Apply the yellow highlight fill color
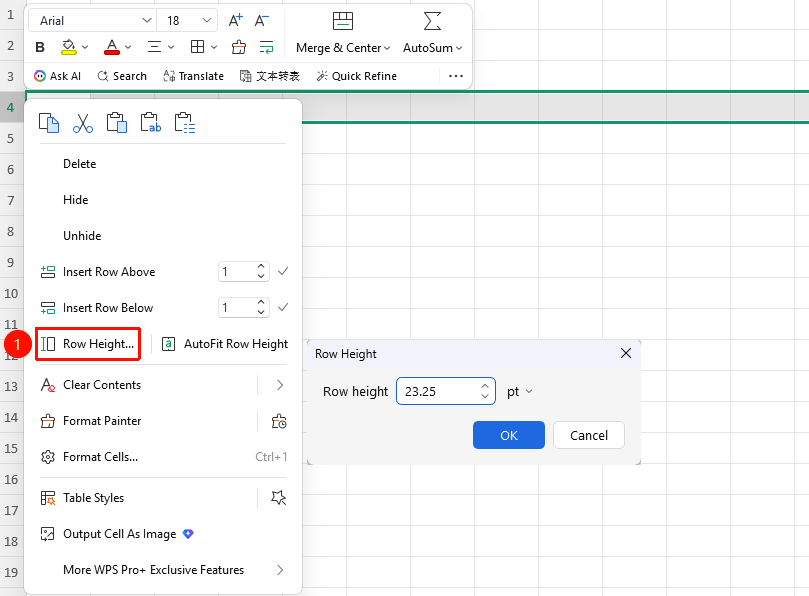The height and width of the screenshot is (596, 809). pos(69,47)
